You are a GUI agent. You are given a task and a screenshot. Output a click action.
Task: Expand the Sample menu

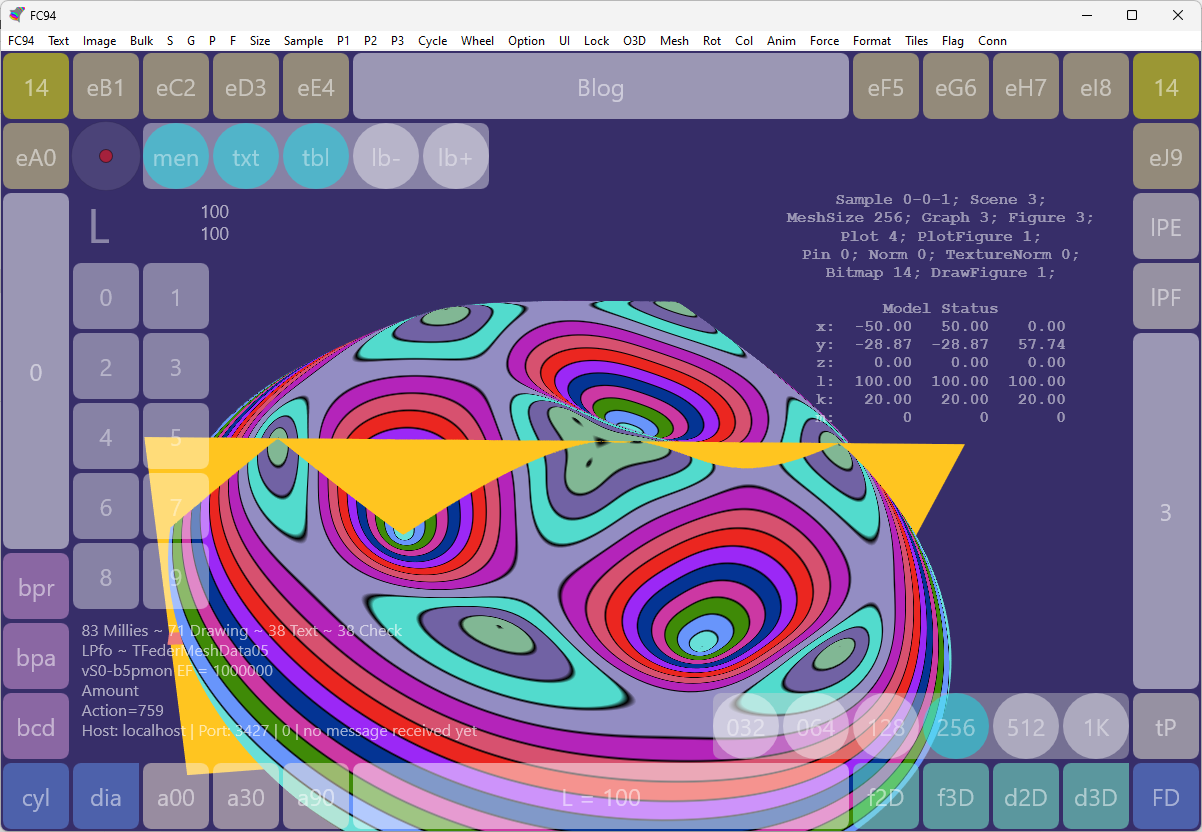pyautogui.click(x=303, y=41)
